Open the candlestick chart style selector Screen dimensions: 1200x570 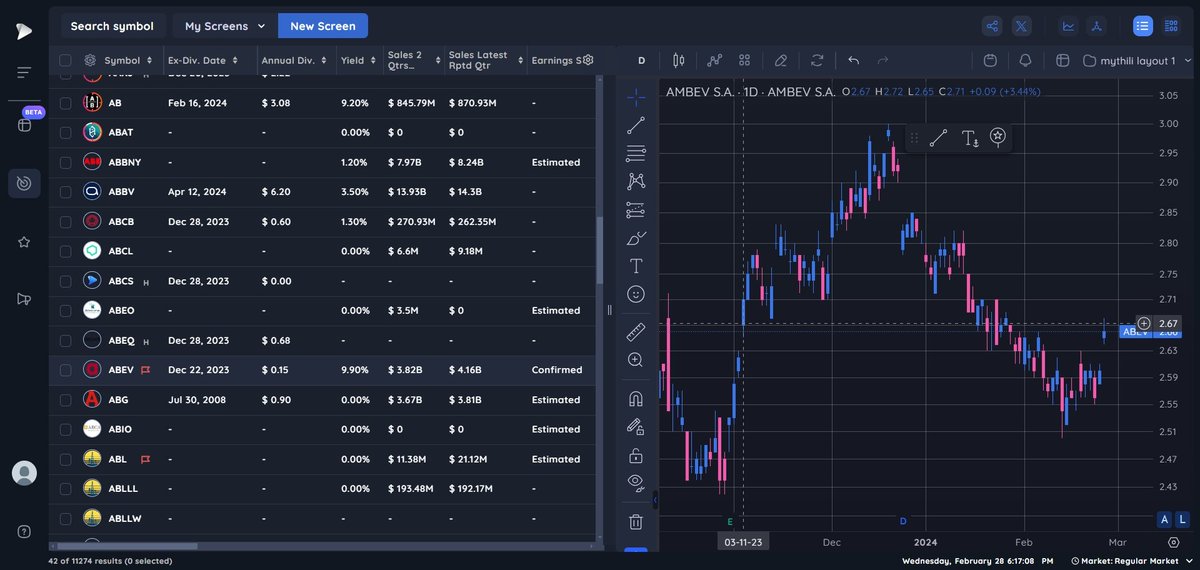(679, 60)
